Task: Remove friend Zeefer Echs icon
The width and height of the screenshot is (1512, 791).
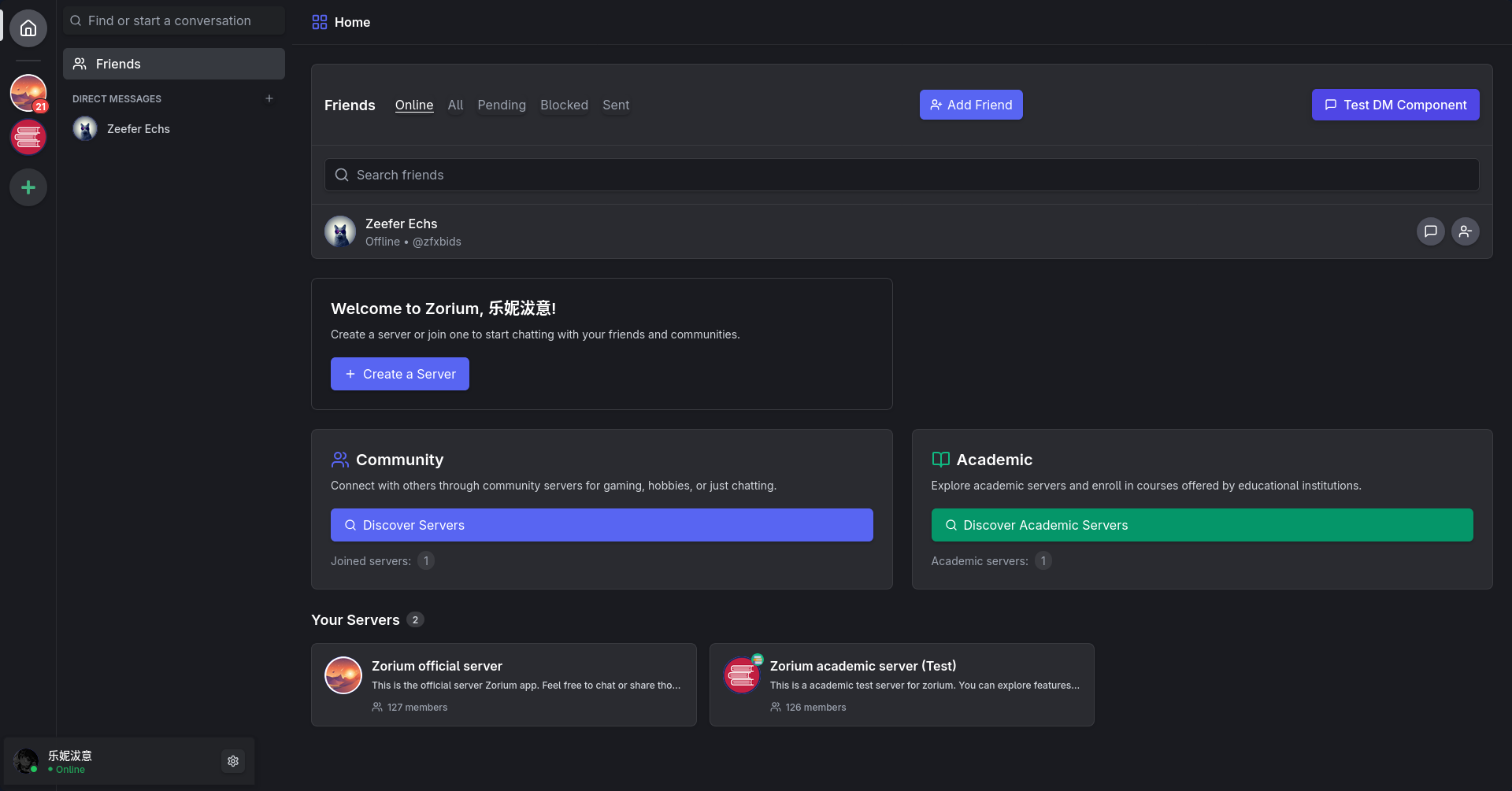Action: click(1465, 231)
